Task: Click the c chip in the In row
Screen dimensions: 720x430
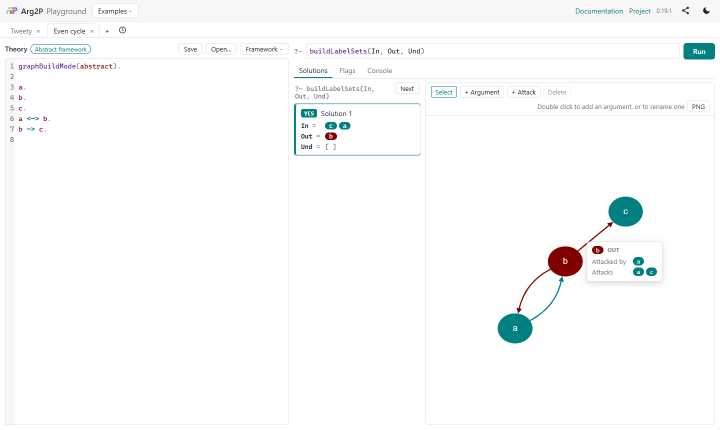Action: point(331,126)
